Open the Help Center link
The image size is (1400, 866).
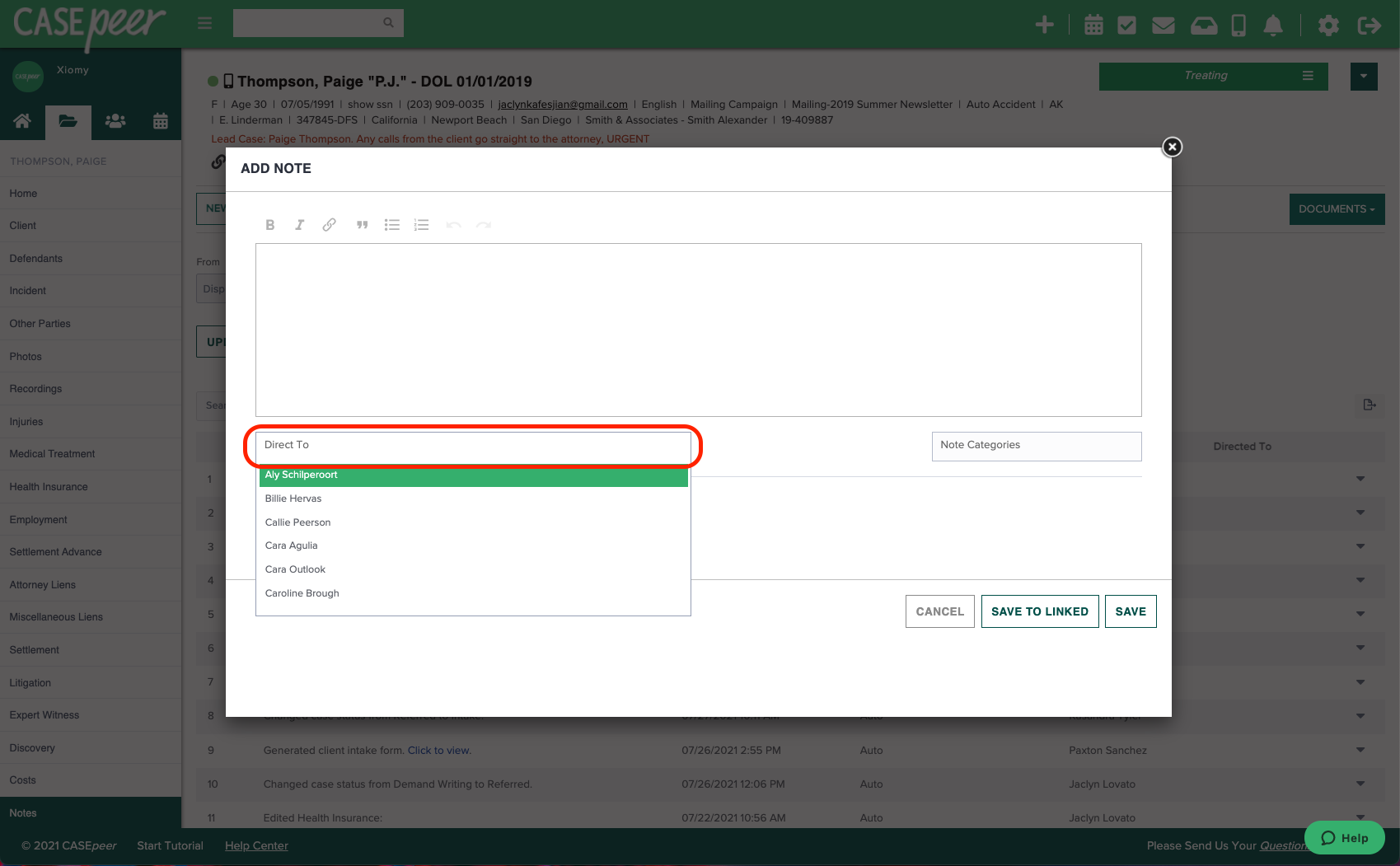pos(256,845)
